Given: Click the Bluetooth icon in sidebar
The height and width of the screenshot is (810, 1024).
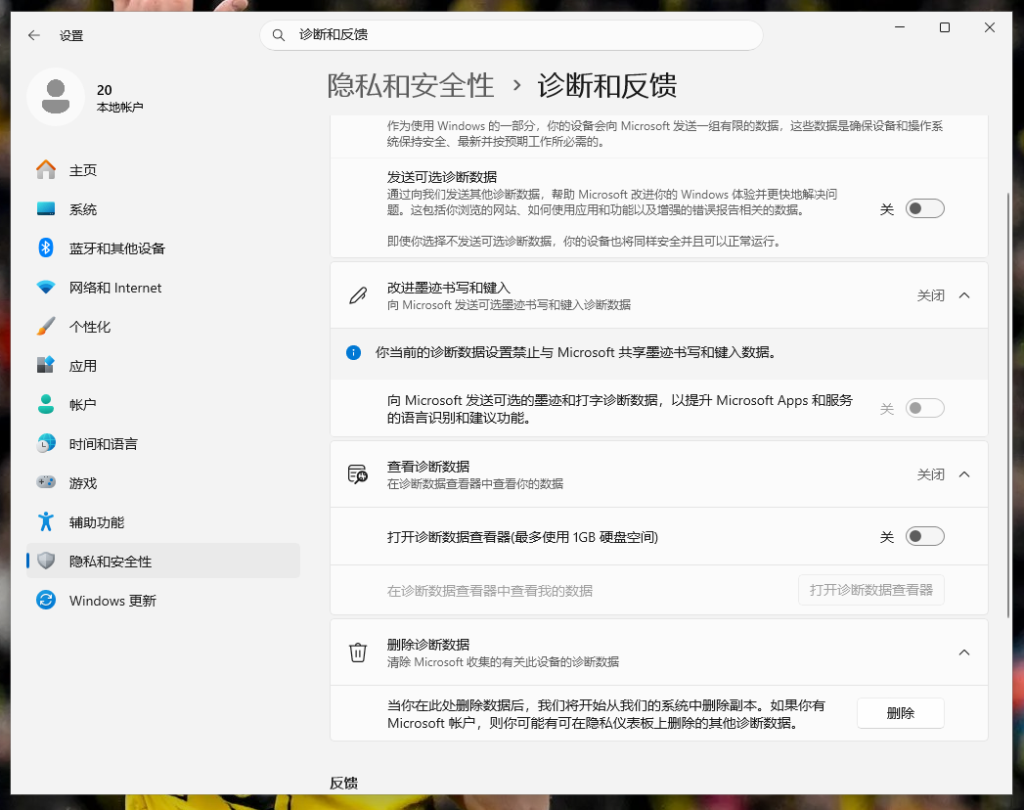Looking at the screenshot, I should (46, 248).
